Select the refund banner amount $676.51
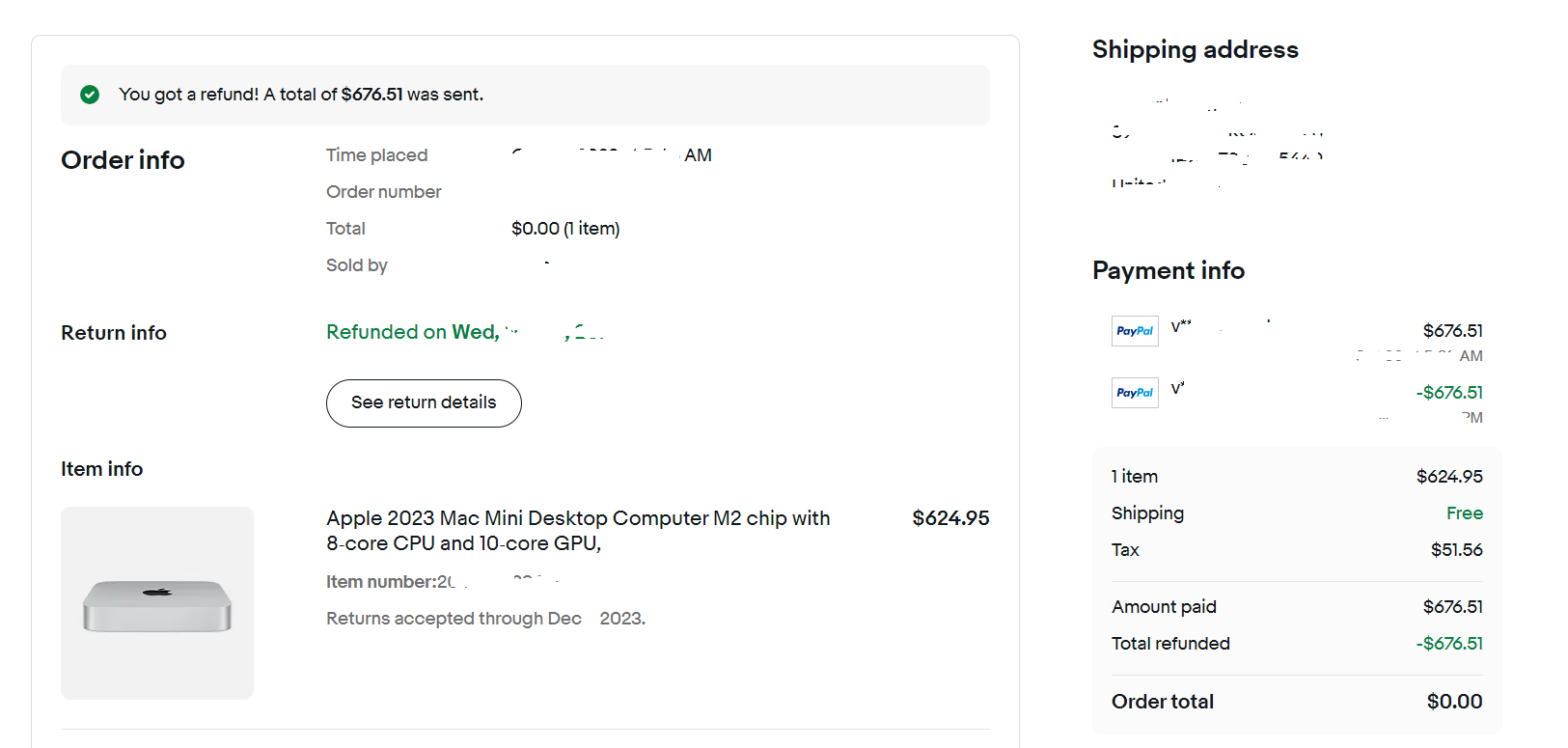This screenshot has height=748, width=1568. (x=371, y=95)
